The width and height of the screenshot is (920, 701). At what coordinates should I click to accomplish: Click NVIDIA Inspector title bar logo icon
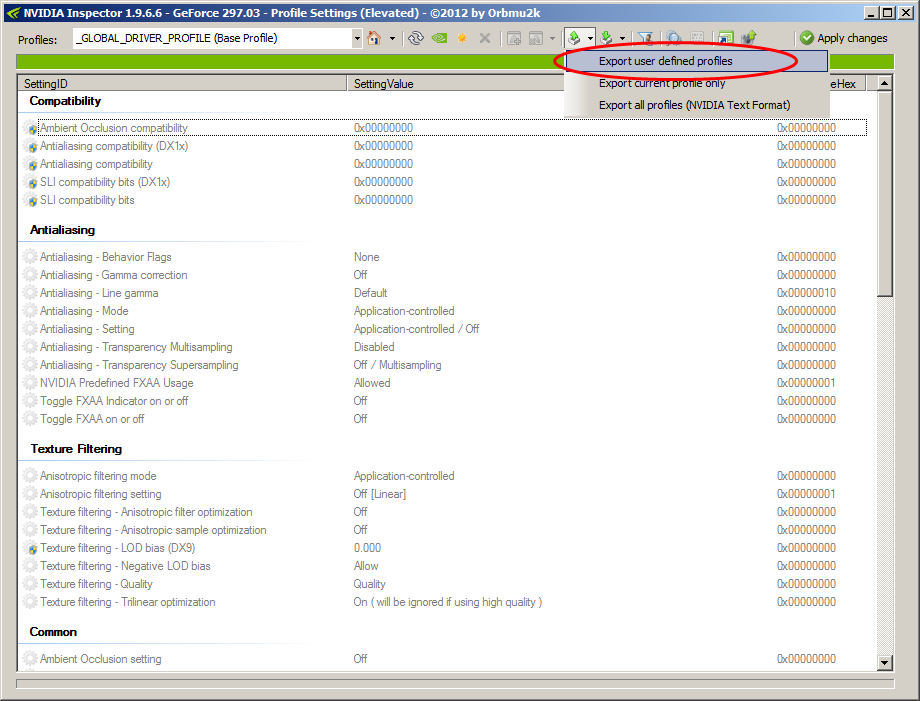pyautogui.click(x=13, y=13)
